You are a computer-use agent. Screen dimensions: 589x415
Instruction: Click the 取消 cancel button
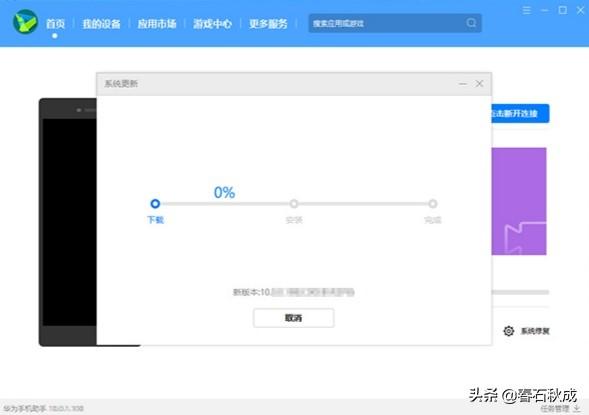tap(293, 318)
